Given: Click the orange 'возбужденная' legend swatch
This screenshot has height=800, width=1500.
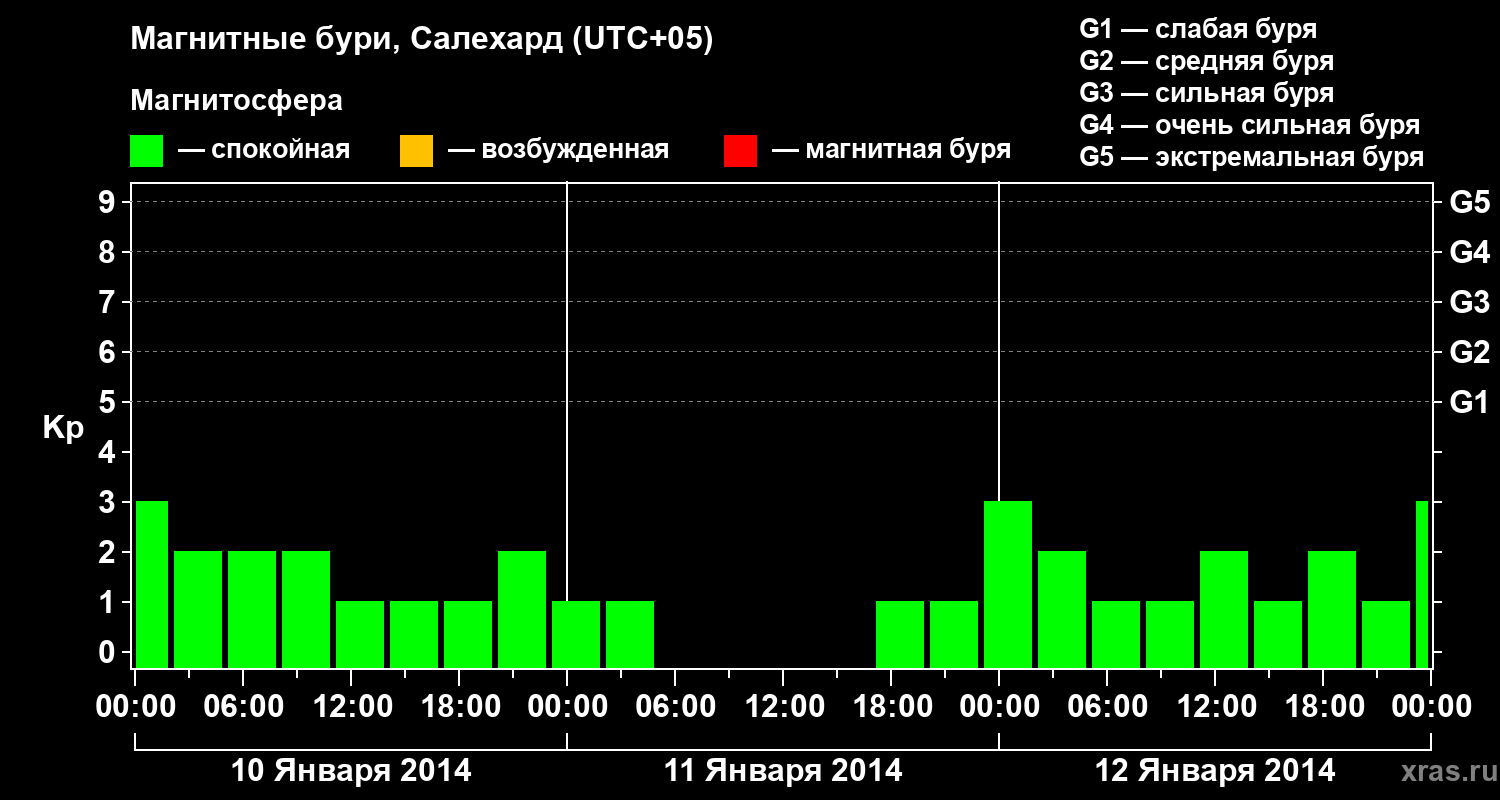Looking at the screenshot, I should (416, 151).
